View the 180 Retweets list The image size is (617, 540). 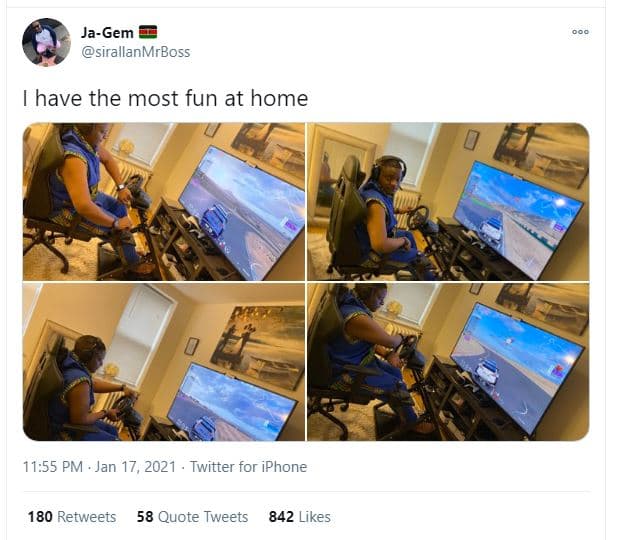point(72,517)
